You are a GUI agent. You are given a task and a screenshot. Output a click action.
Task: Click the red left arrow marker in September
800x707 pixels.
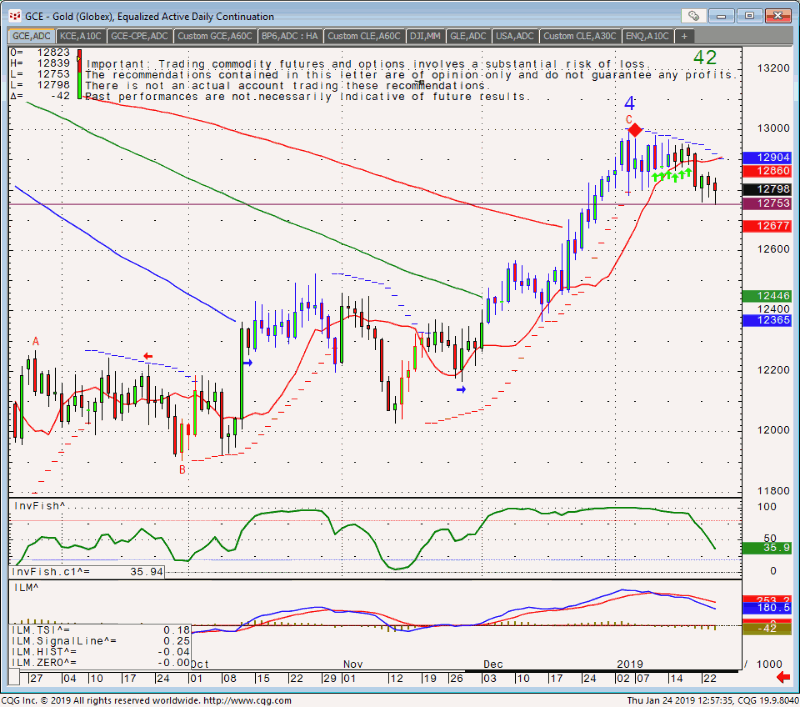148,356
